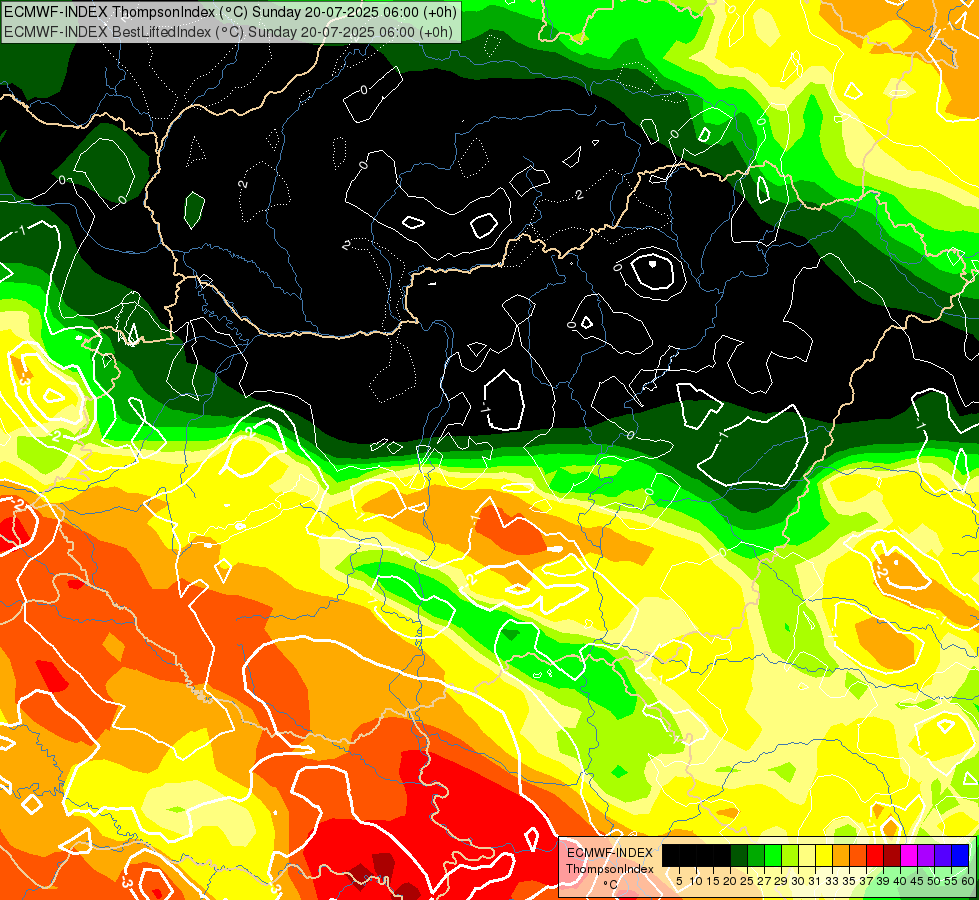Screen dimensions: 979x900
Task: Click the legend tick value 37
Action: pyautogui.click(x=866, y=881)
